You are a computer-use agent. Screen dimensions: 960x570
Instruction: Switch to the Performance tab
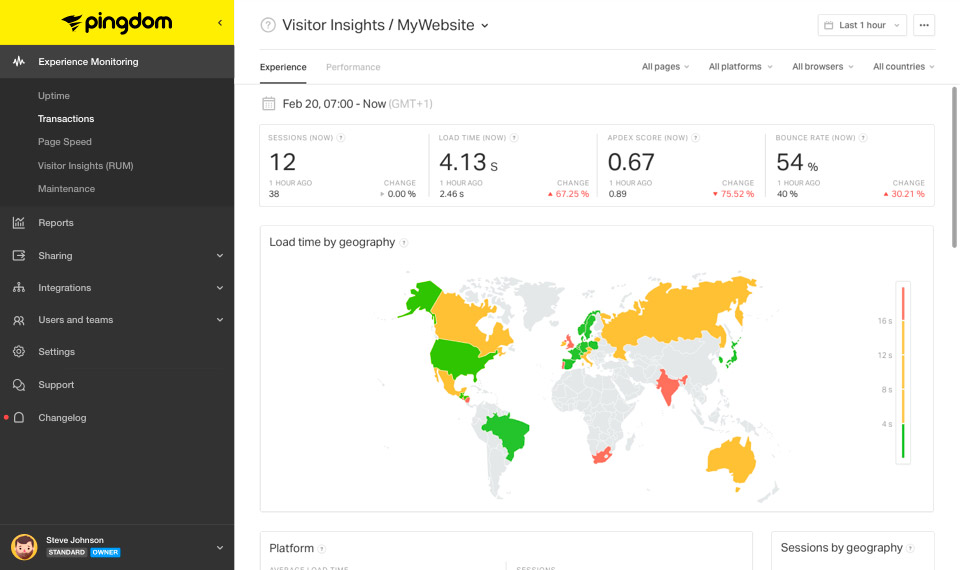tap(353, 67)
